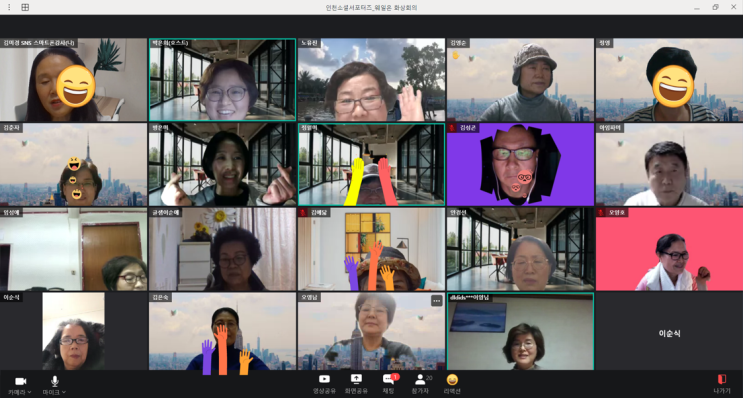Click the participant count 20
This screenshot has width=743, height=398.
[429, 378]
